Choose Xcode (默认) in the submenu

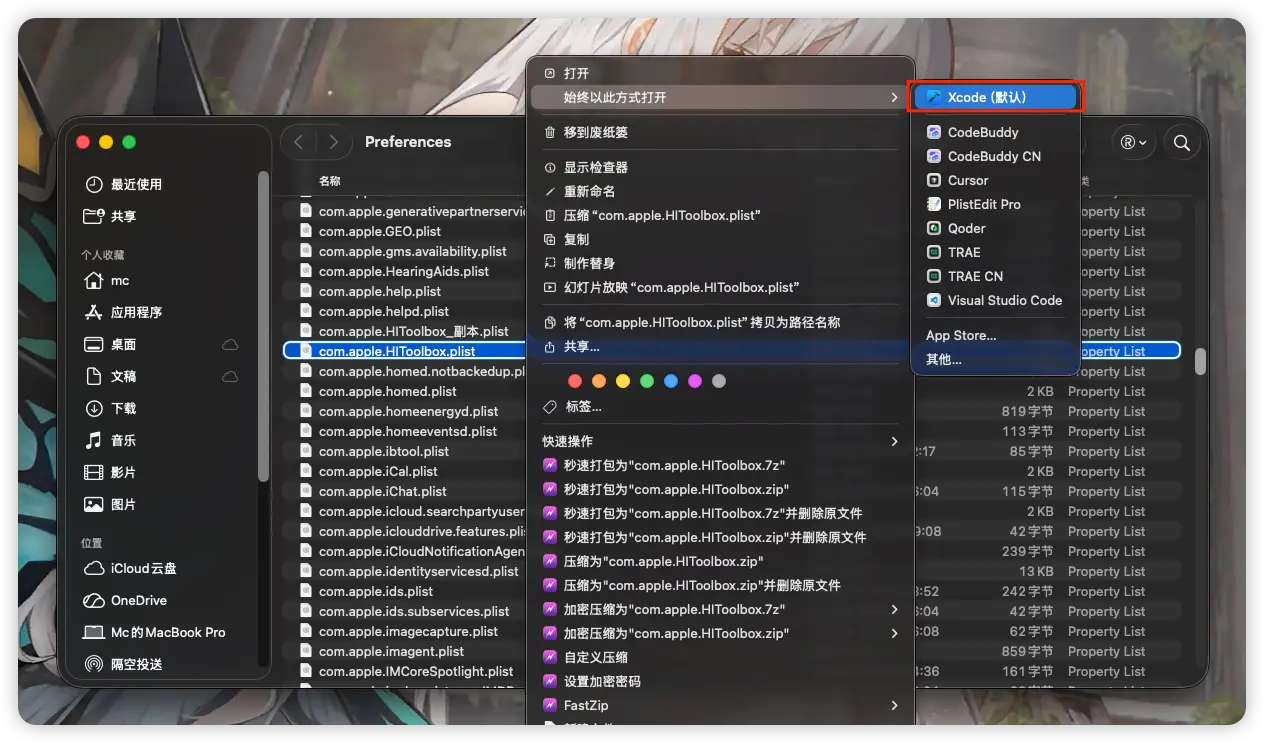995,97
